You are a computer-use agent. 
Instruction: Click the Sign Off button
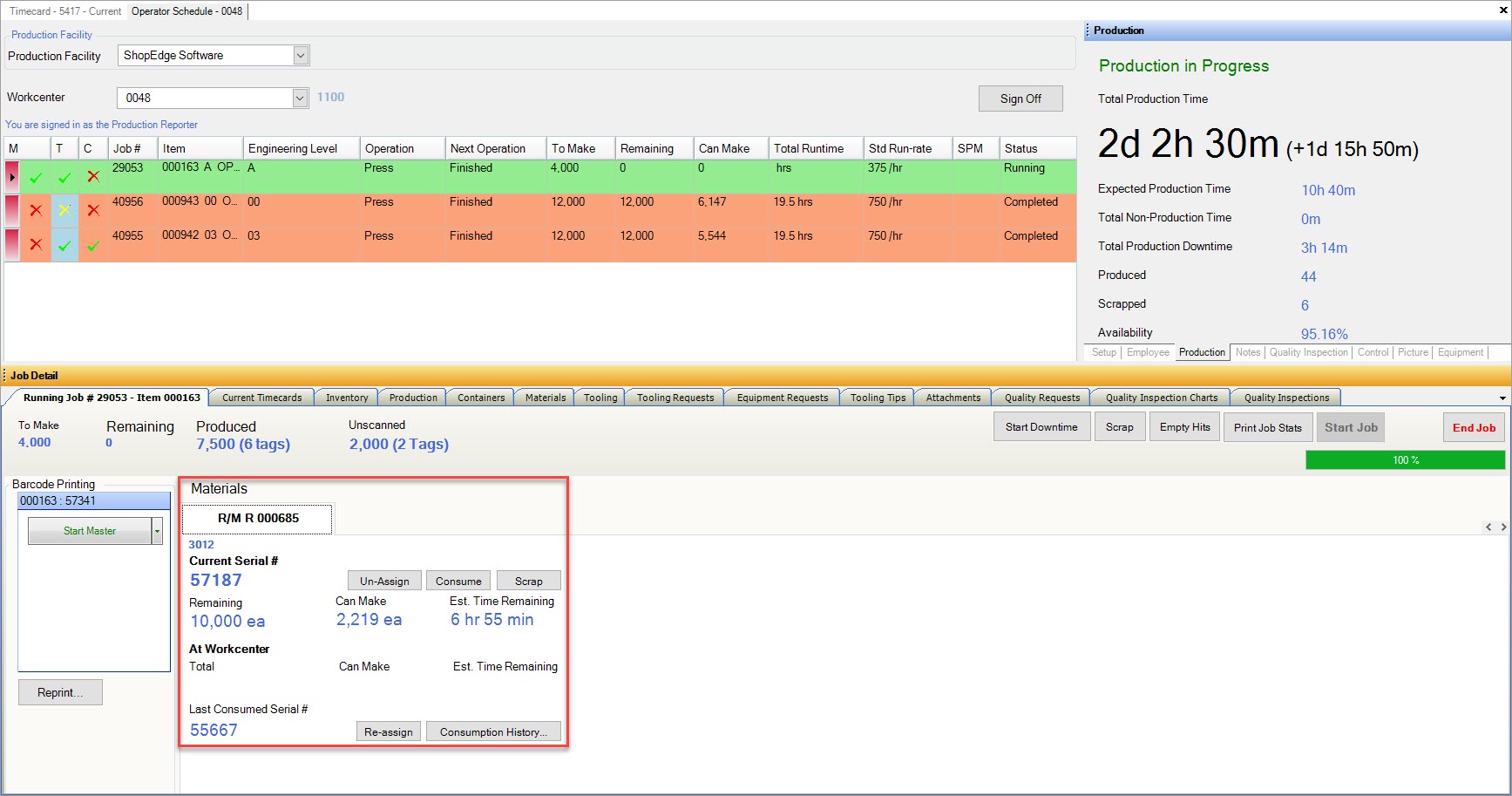coord(1020,99)
